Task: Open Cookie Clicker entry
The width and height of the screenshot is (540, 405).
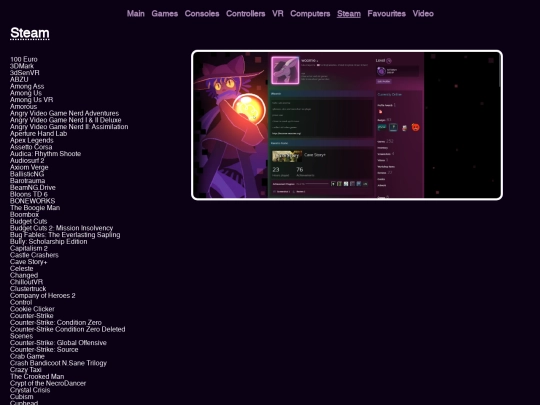Action: point(32,309)
